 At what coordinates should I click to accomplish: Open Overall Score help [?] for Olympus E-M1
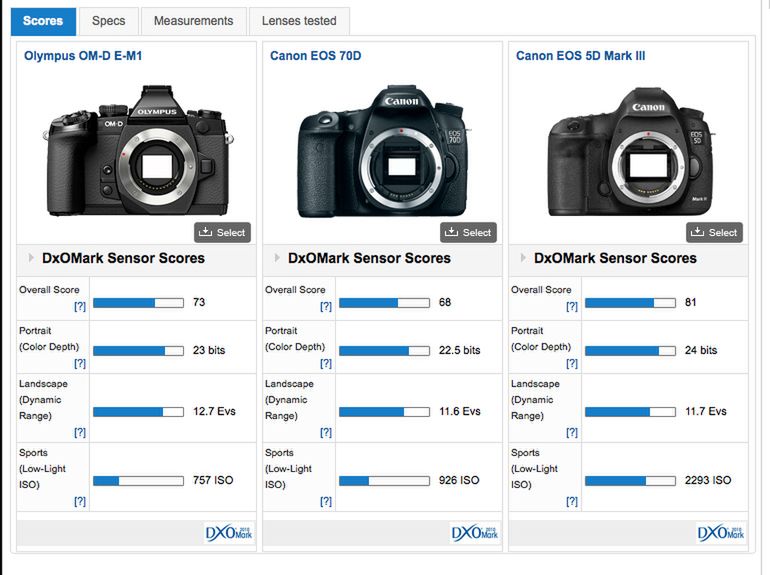click(x=80, y=306)
